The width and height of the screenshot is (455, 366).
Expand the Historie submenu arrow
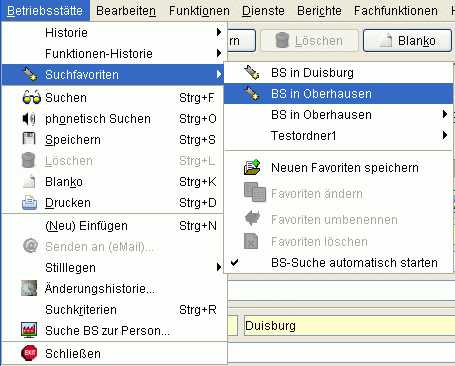click(219, 32)
